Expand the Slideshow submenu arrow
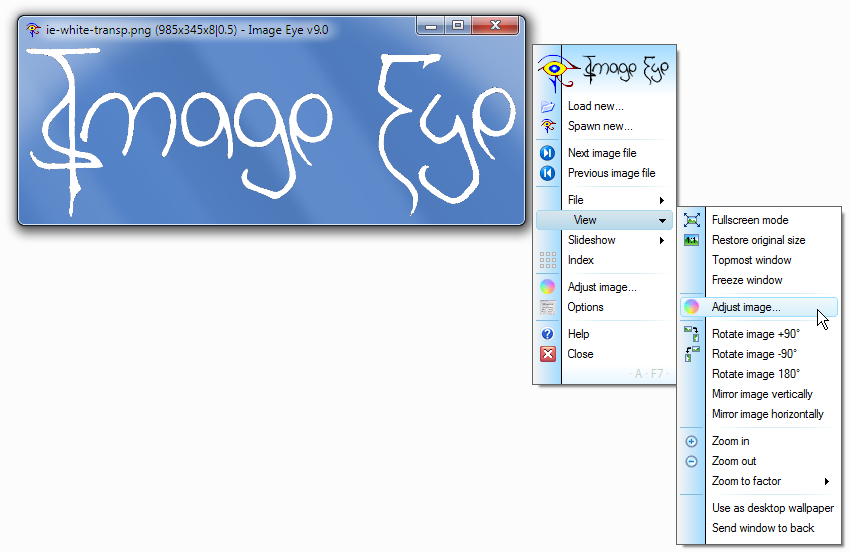The image size is (850, 552). coord(662,240)
